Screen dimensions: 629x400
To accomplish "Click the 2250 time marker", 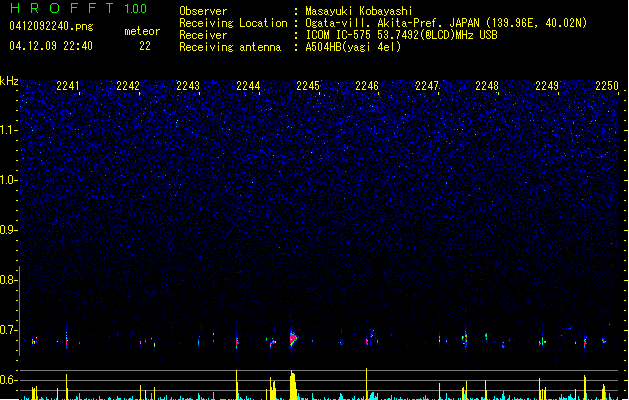I will tap(607, 86).
